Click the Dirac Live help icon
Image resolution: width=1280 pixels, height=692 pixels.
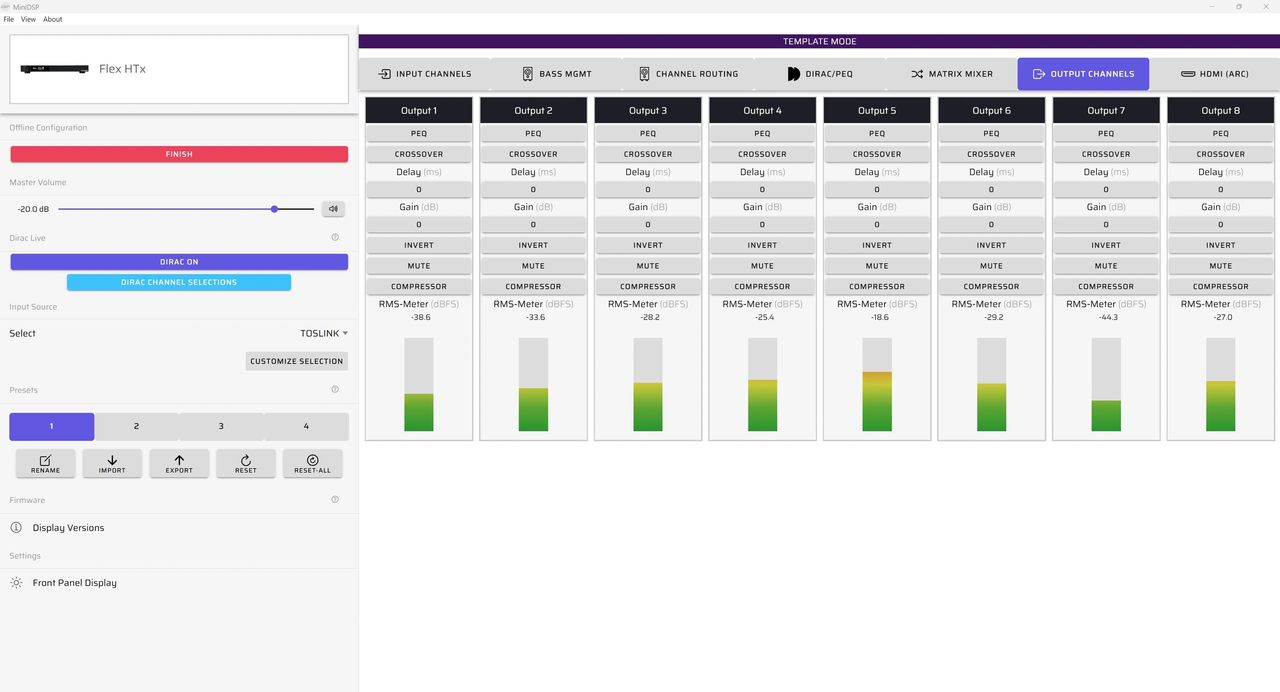tap(335, 238)
